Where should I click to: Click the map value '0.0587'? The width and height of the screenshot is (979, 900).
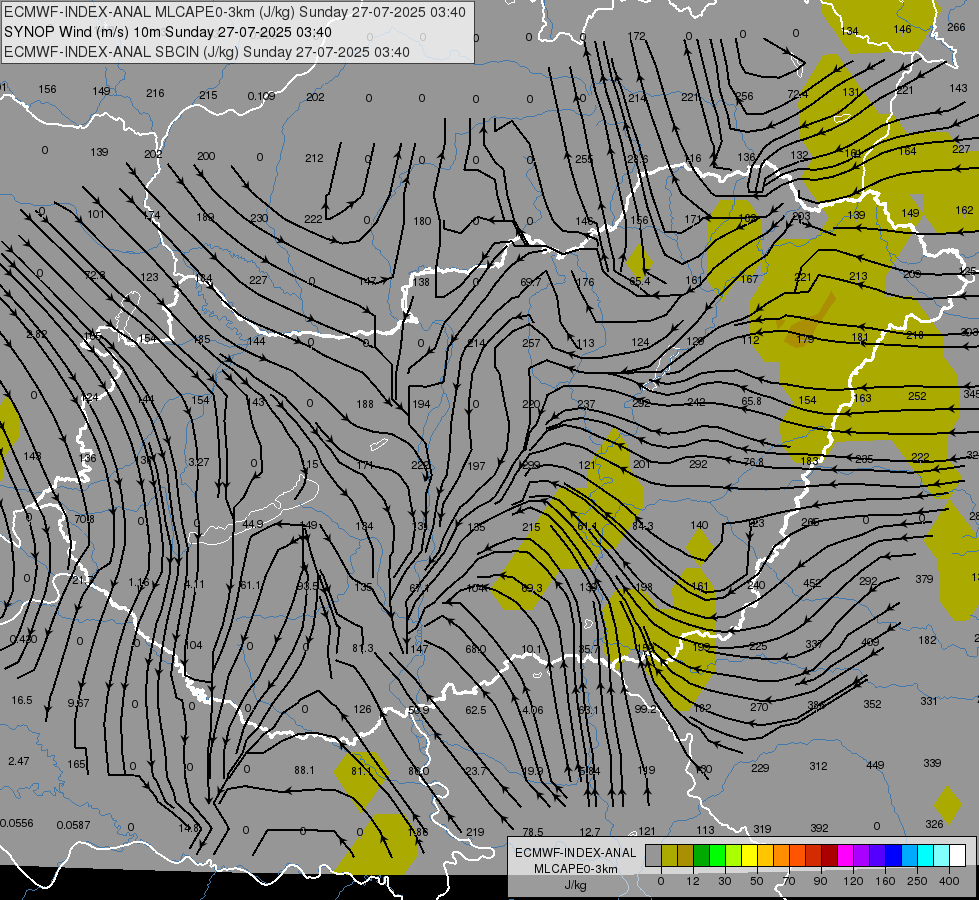(x=74, y=825)
